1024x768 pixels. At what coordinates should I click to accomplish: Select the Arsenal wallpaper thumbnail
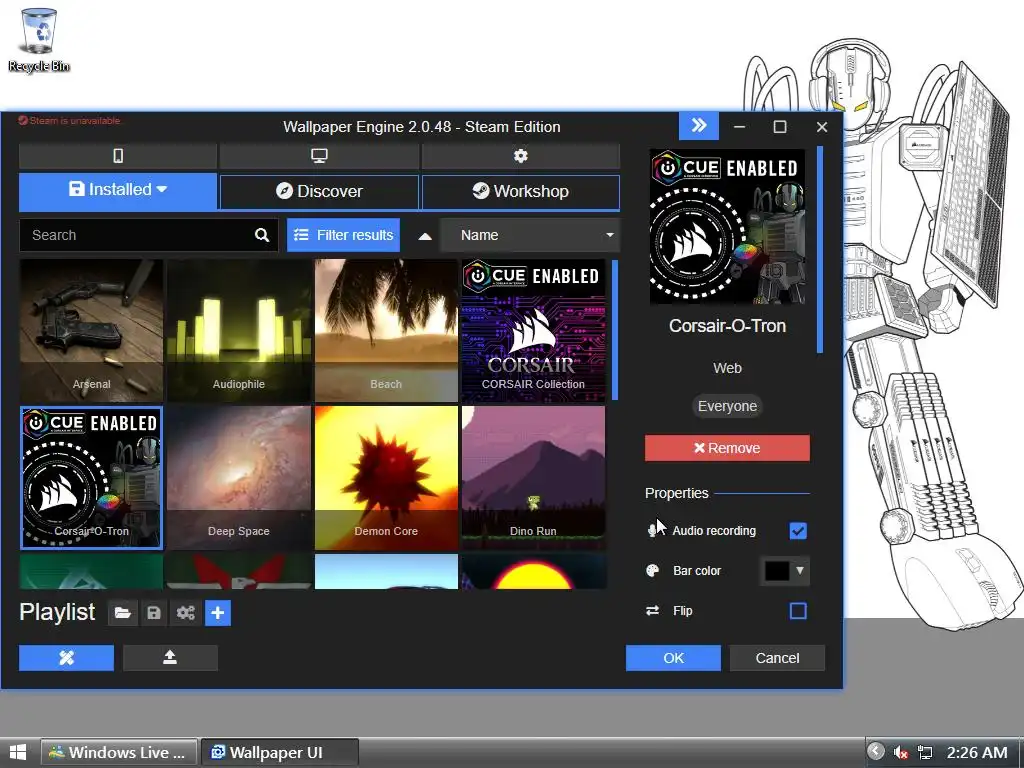point(91,330)
